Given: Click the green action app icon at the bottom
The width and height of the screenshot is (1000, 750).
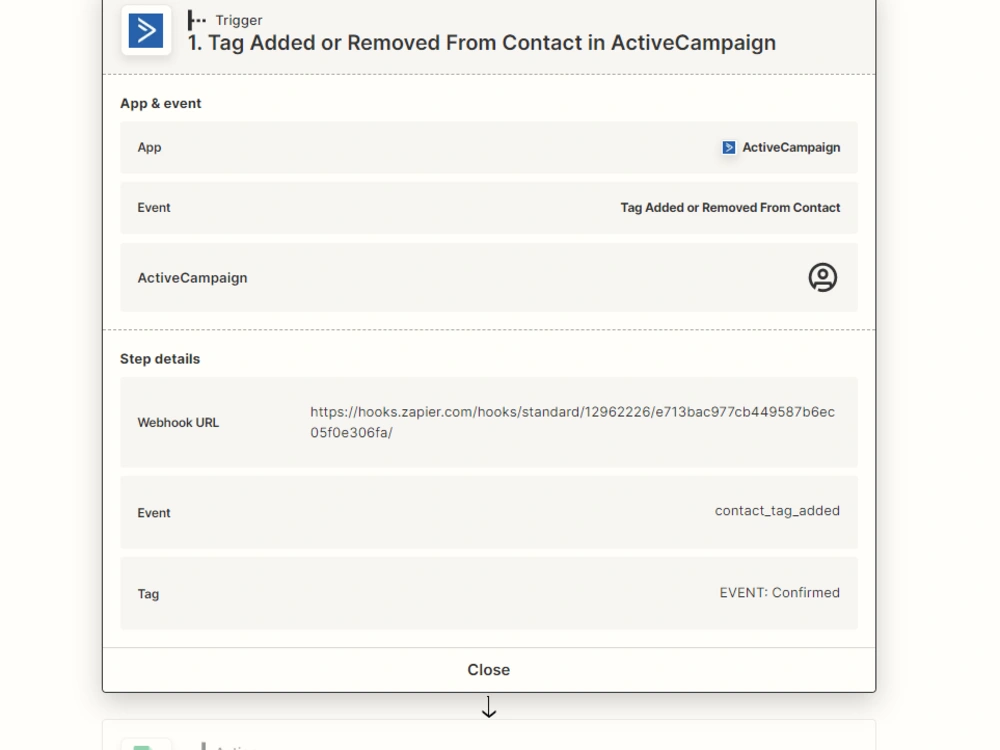Looking at the screenshot, I should pos(146,745).
